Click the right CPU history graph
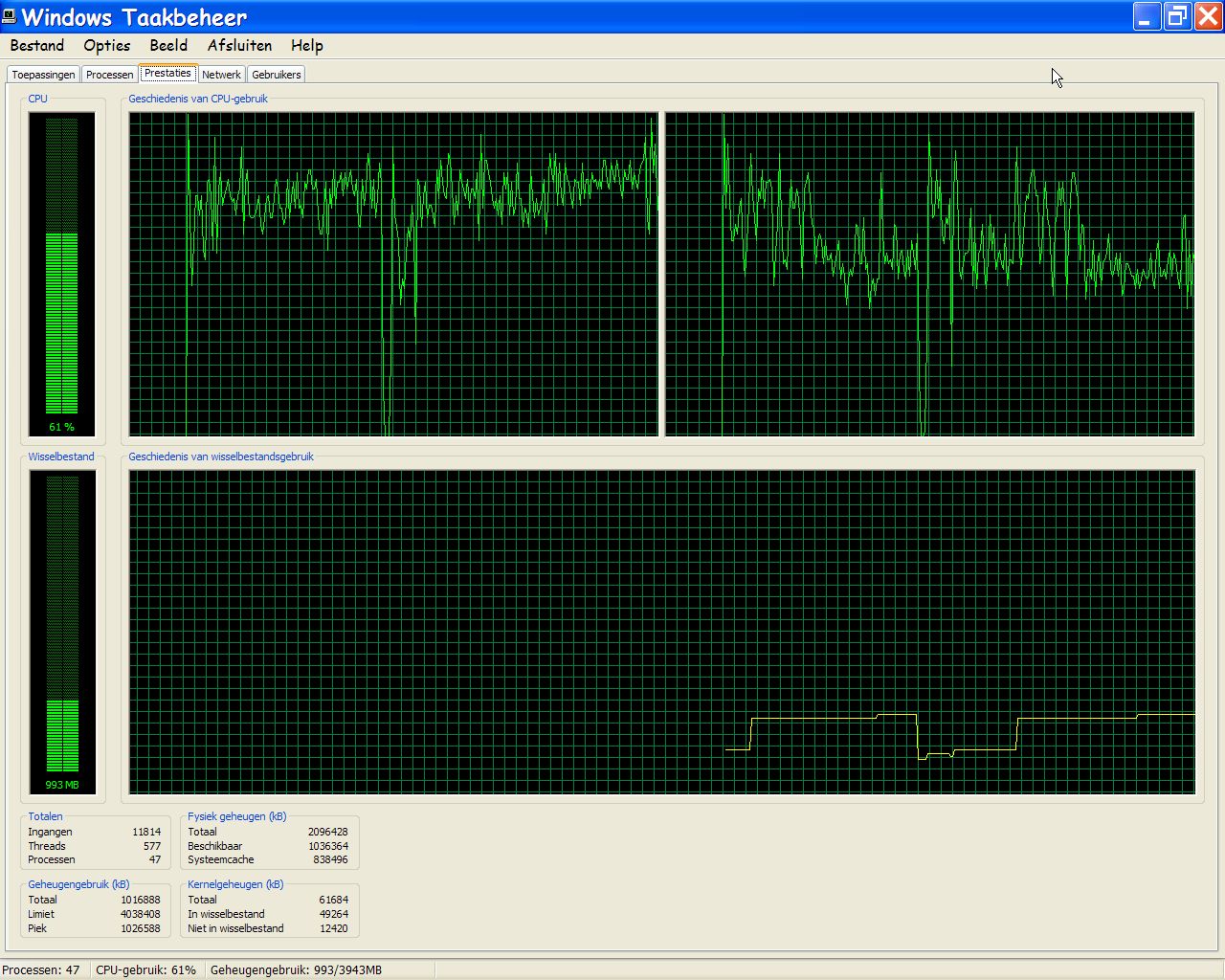The height and width of the screenshot is (980, 1225). (929, 275)
